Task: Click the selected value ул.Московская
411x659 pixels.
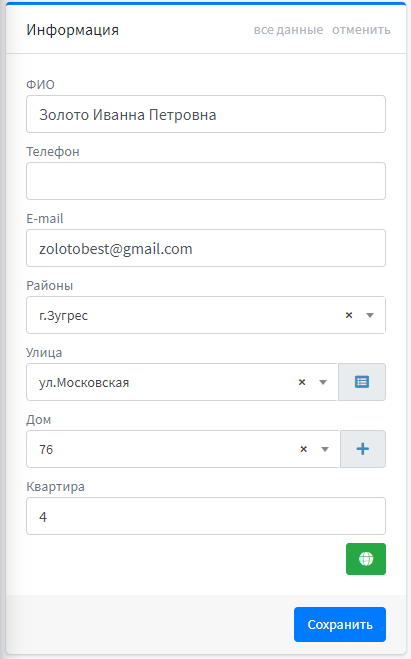Action: point(84,382)
